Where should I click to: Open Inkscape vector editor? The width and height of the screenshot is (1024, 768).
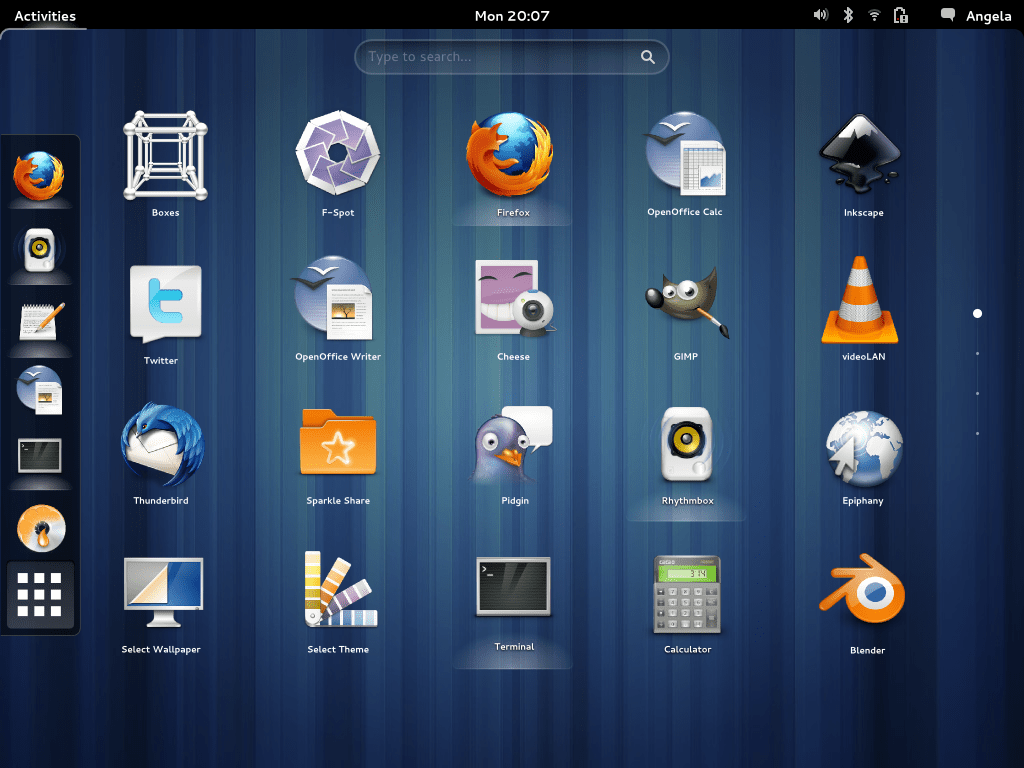tap(861, 154)
